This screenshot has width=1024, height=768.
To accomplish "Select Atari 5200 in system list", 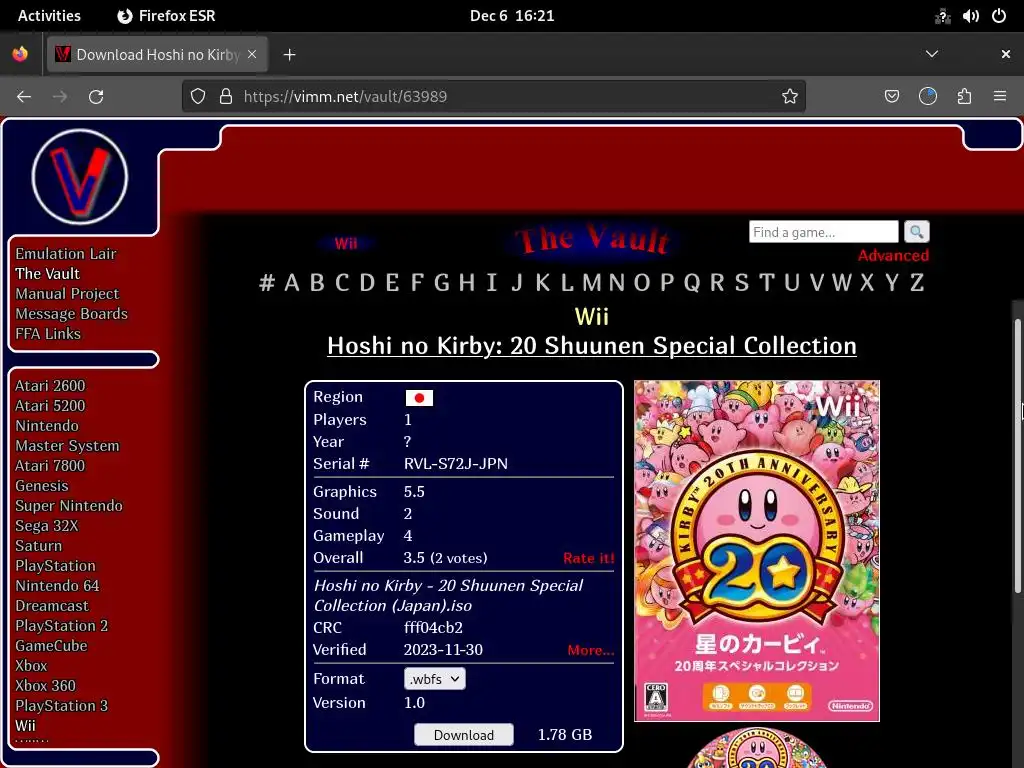I will coord(50,406).
